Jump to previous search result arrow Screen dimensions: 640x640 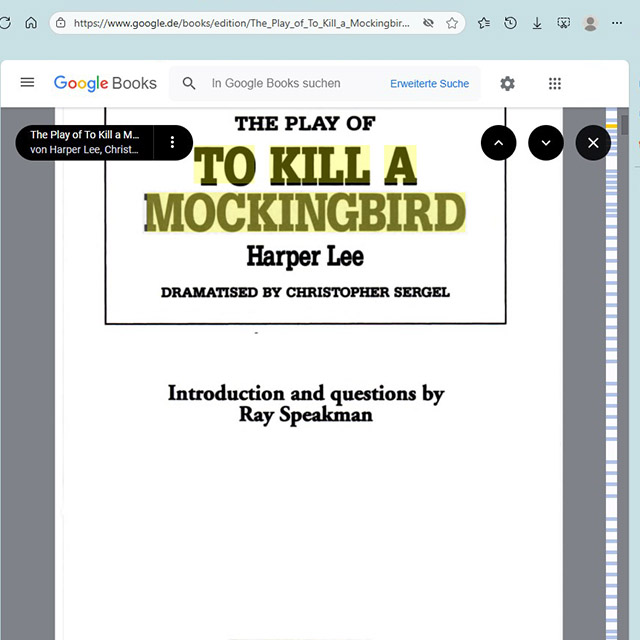(x=498, y=142)
